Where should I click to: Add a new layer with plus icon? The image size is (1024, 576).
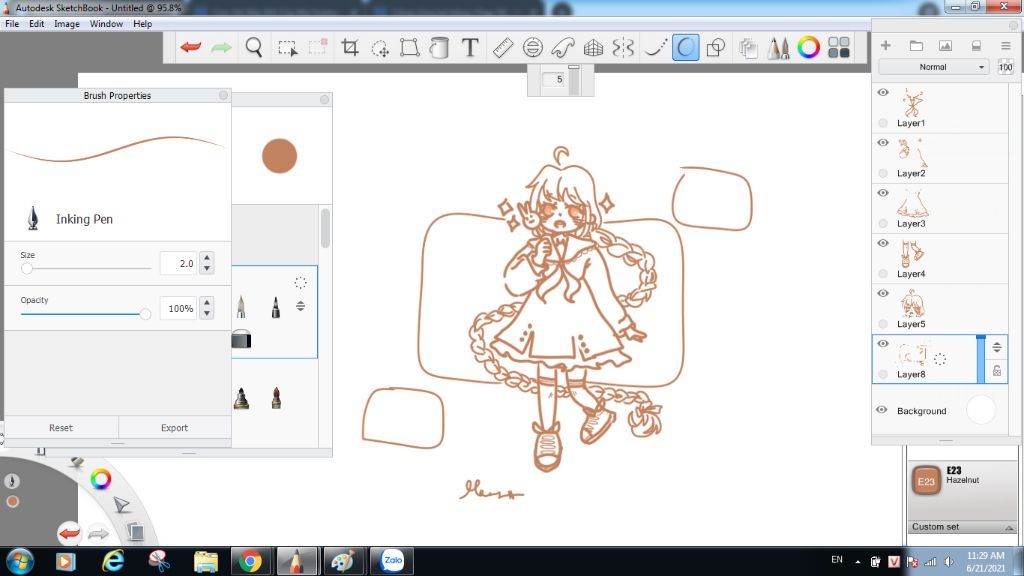click(x=885, y=46)
